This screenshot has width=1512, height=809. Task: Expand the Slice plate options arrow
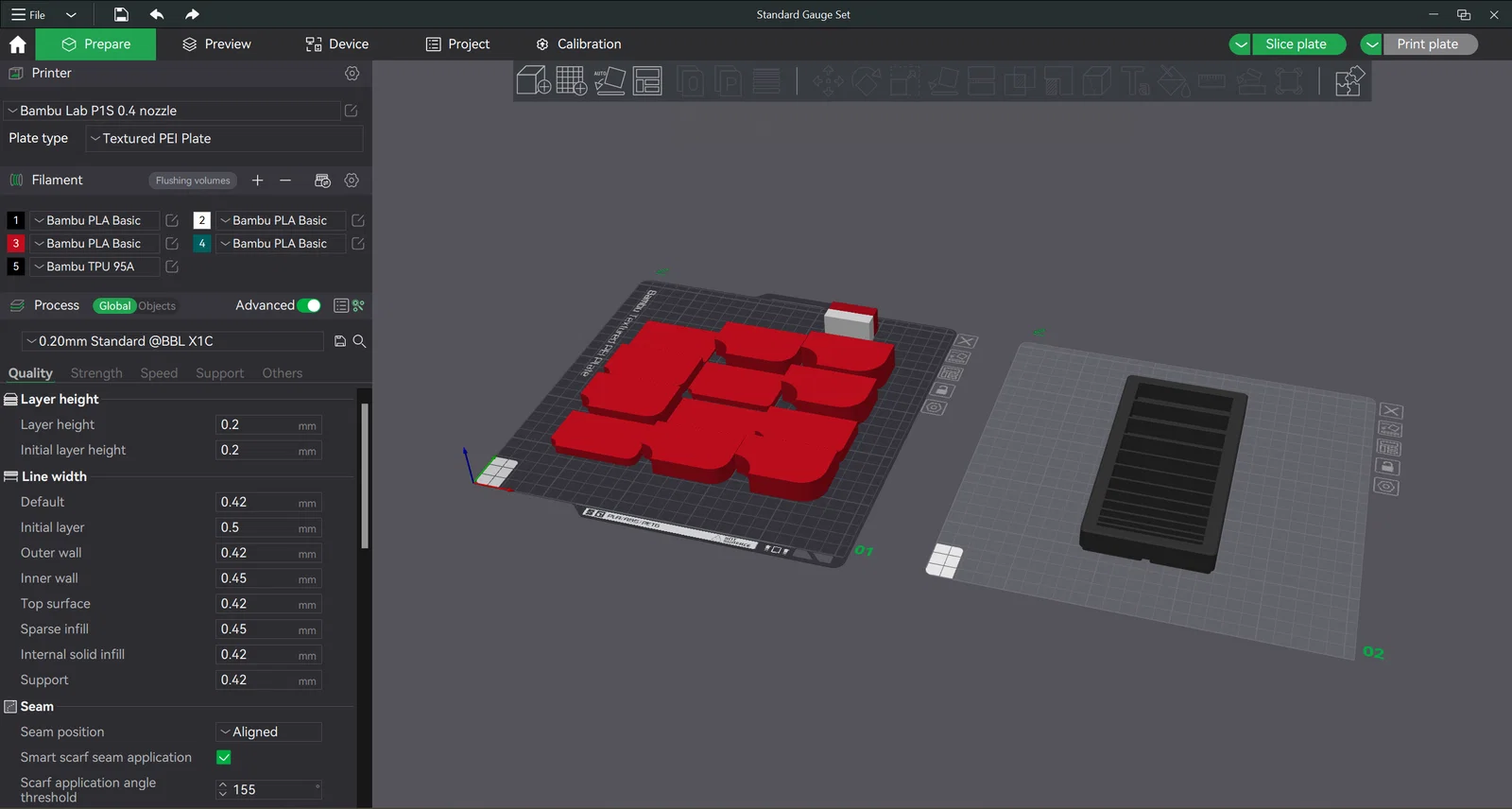pyautogui.click(x=1241, y=44)
